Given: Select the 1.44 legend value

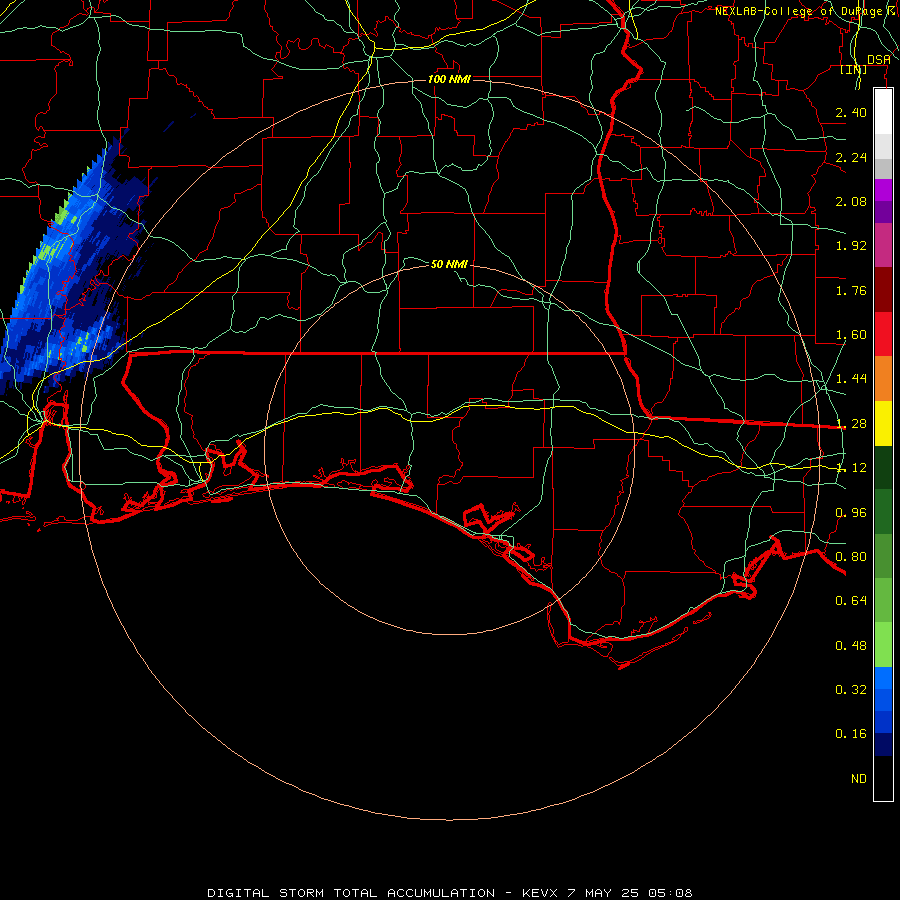Looking at the screenshot, I should [x=851, y=379].
